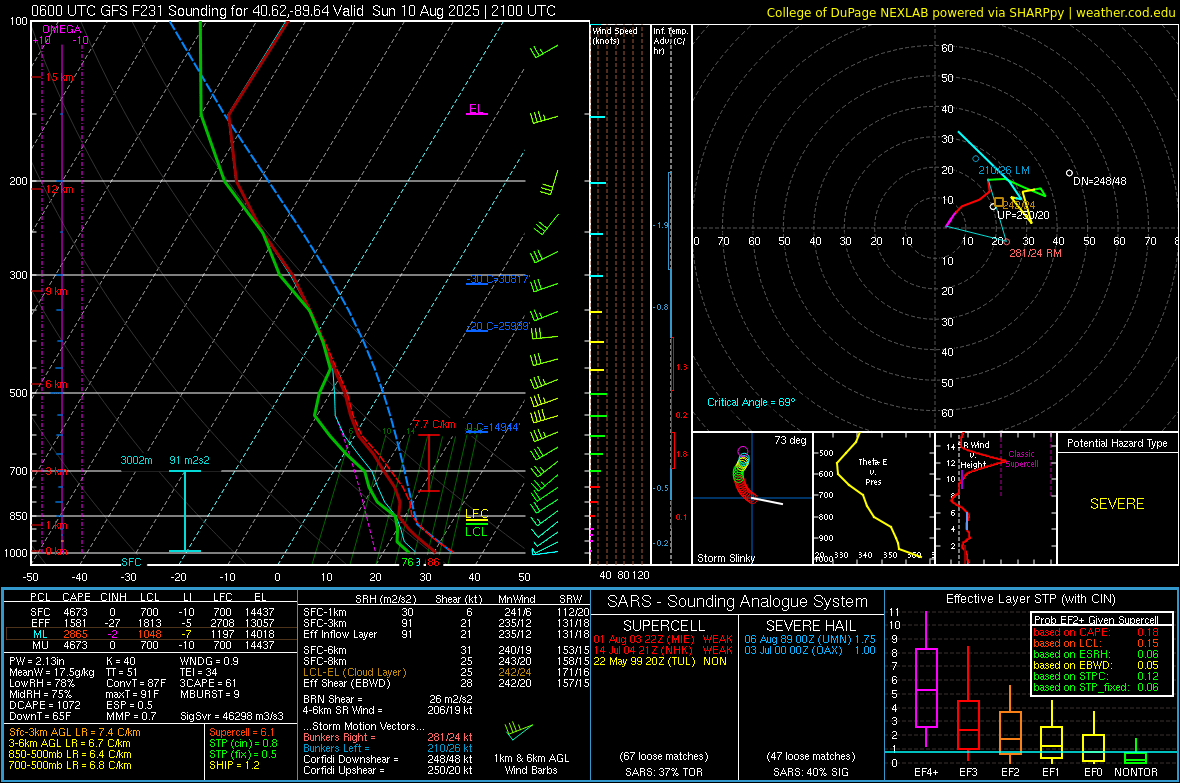Click the 01 Aug 03 22Z (MIE) WEAK analogue
This screenshot has height=783, width=1180.
click(x=663, y=639)
